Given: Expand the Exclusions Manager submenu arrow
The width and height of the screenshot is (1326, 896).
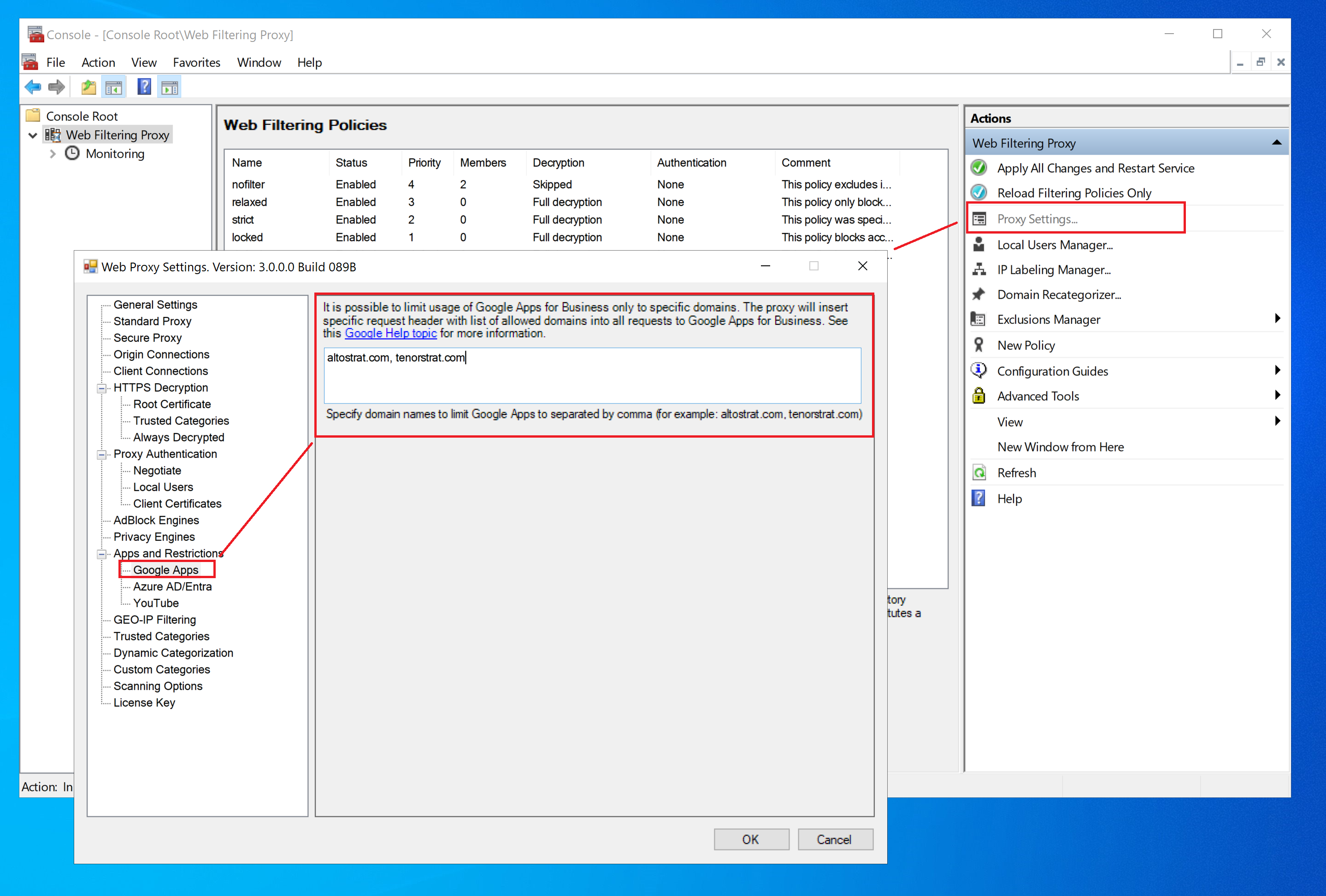Looking at the screenshot, I should [1278, 319].
